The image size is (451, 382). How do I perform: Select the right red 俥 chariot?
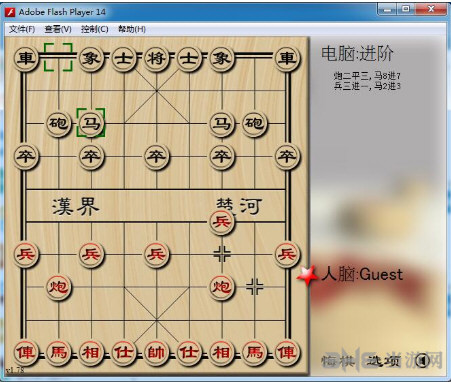(x=287, y=353)
